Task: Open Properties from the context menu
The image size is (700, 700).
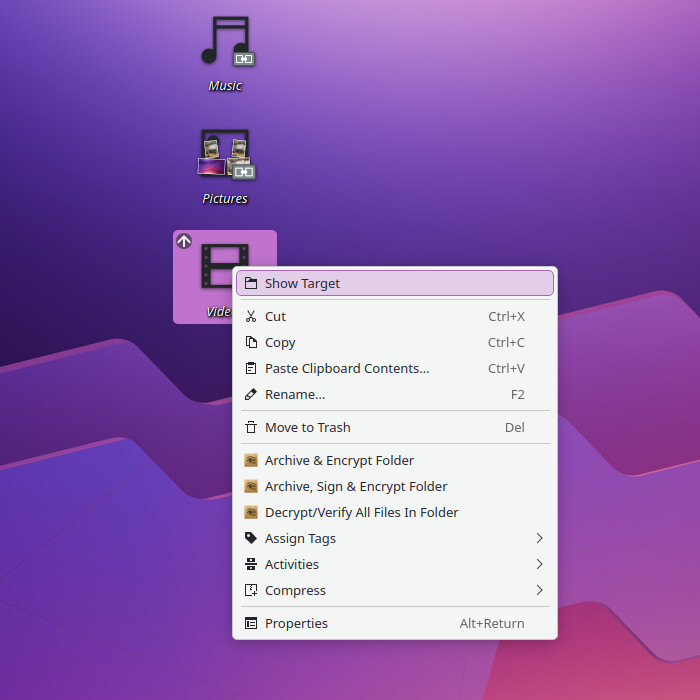Action: tap(395, 623)
